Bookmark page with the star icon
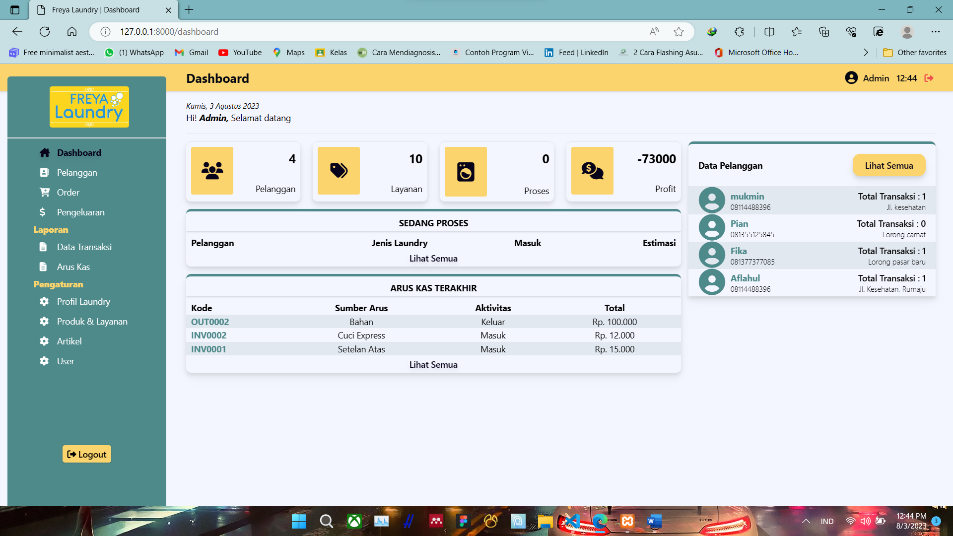This screenshot has height=536, width=953. pyautogui.click(x=679, y=32)
